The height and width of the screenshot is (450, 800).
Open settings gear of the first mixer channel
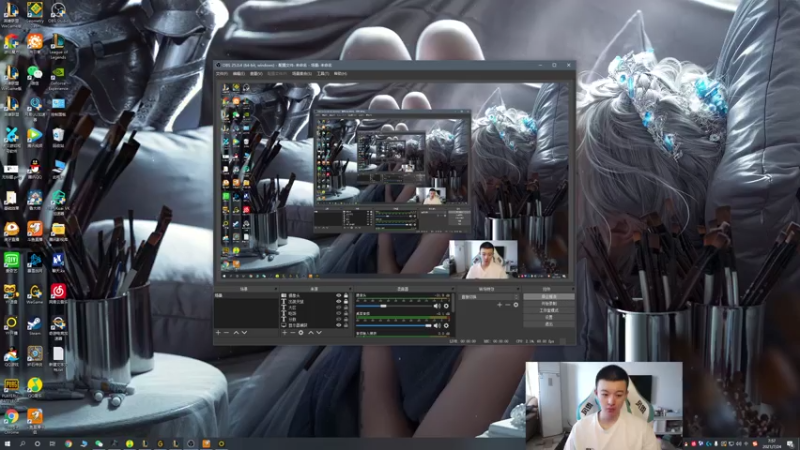(446, 306)
